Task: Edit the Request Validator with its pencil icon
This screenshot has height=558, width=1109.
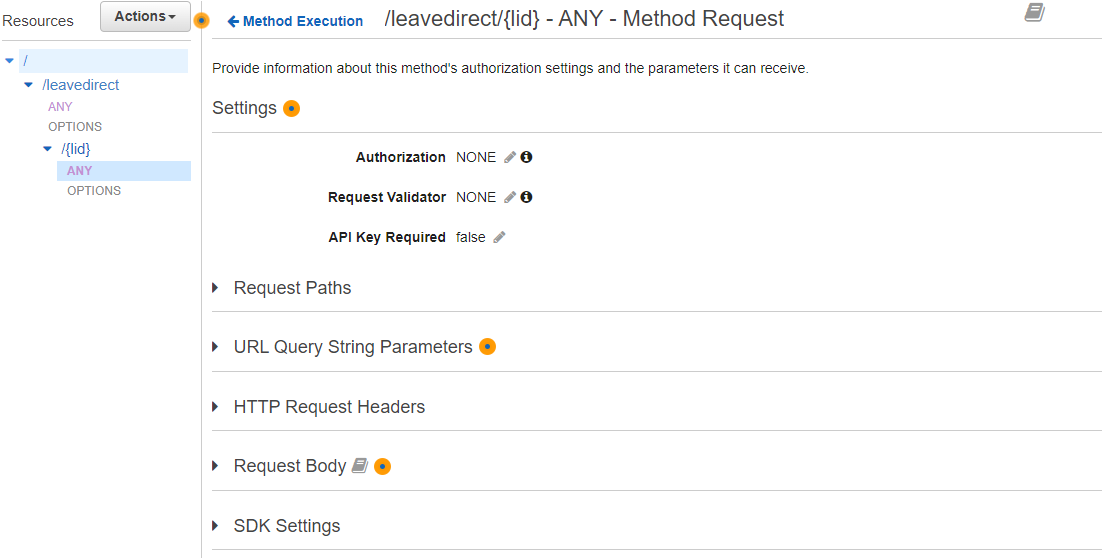Action: (x=510, y=197)
